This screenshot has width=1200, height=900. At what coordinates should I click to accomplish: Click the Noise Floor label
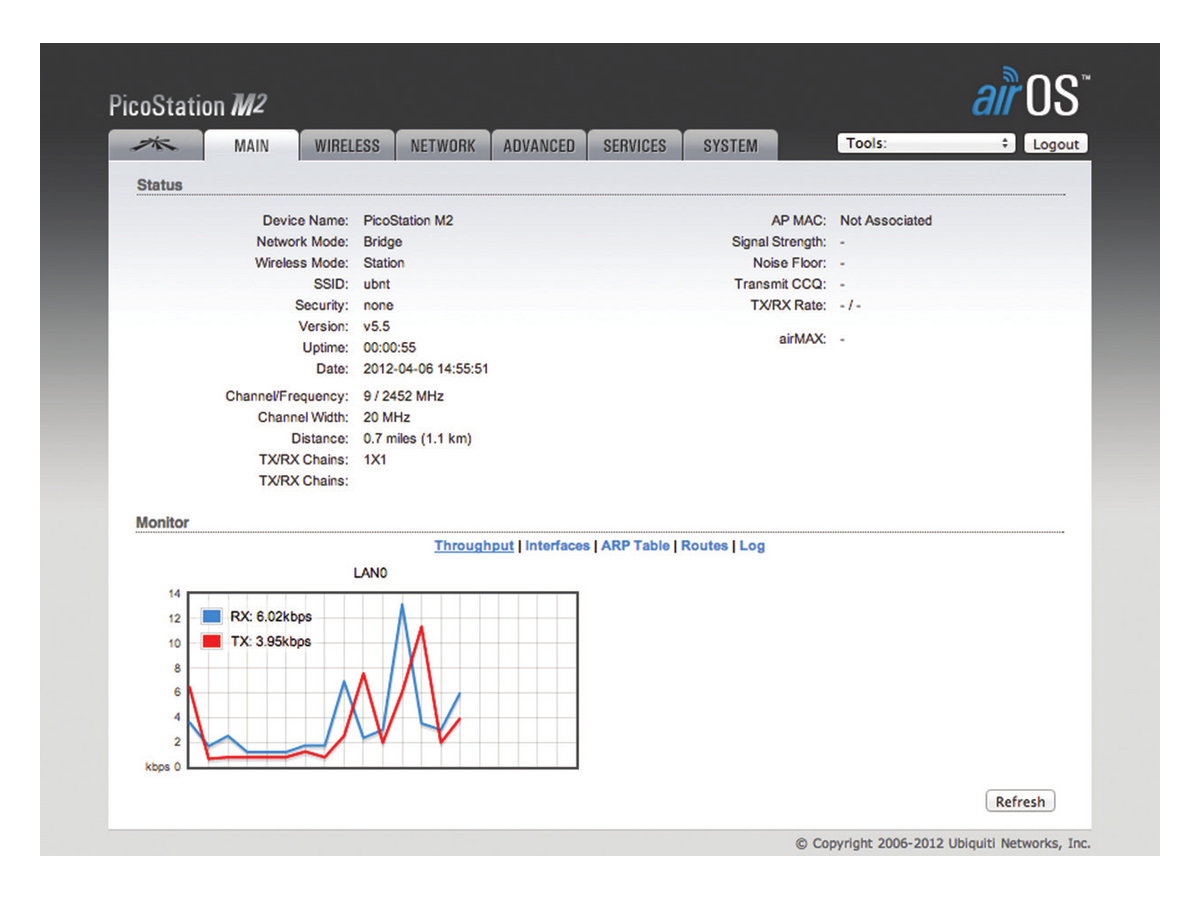[790, 263]
